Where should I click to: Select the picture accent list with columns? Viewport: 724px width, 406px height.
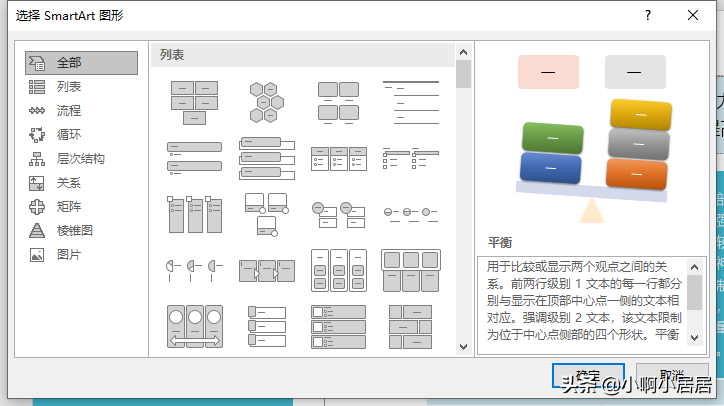(x=194, y=214)
